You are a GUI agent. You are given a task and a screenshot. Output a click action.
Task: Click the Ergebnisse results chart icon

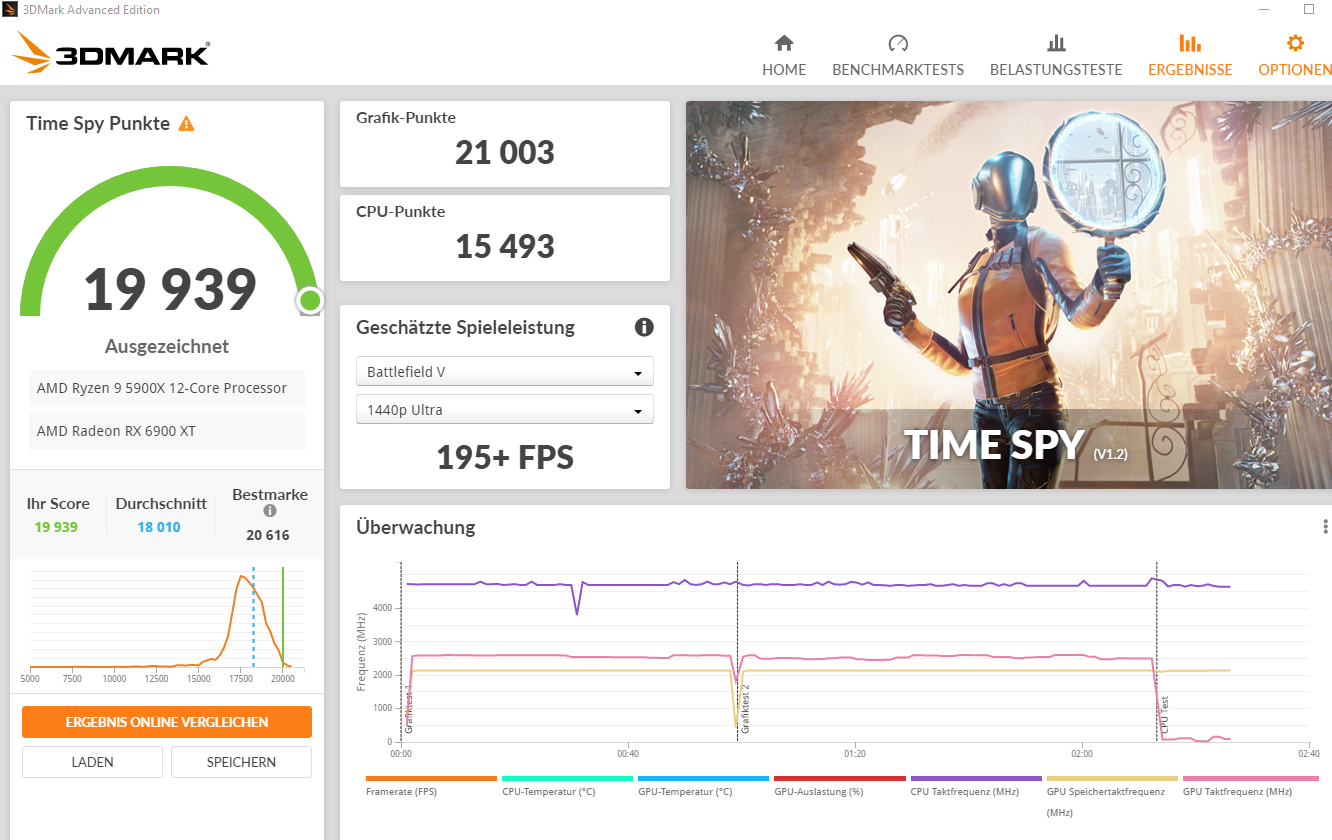1190,43
